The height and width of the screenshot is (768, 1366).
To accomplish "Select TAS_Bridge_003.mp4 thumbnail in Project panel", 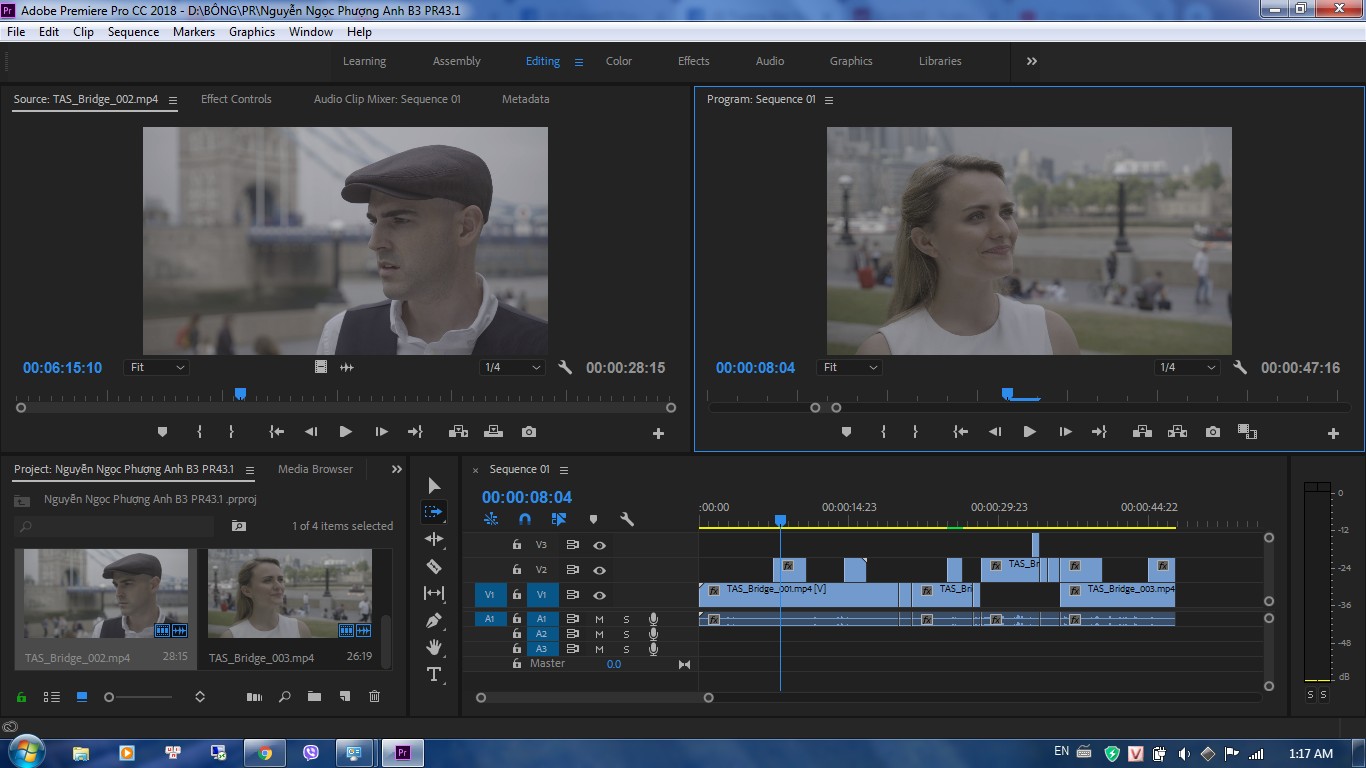I will (290, 593).
